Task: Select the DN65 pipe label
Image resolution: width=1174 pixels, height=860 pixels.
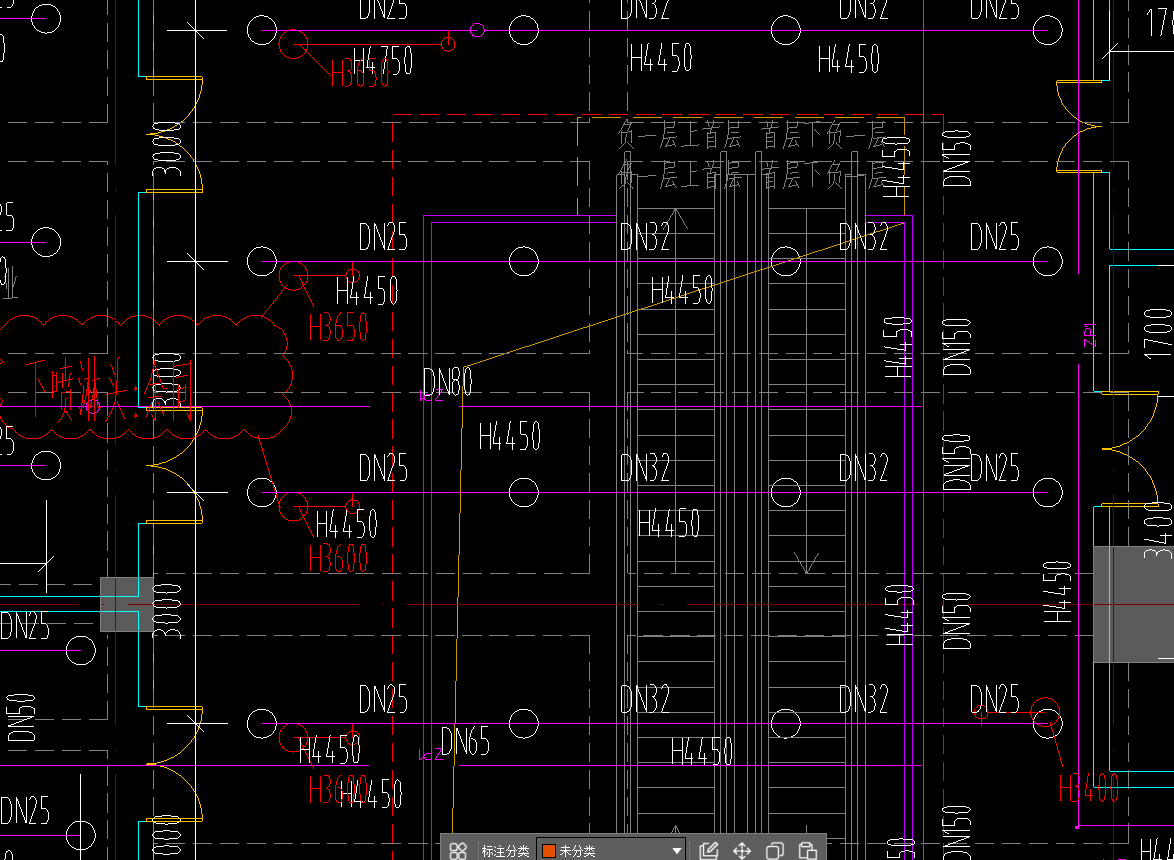Action: tap(465, 742)
